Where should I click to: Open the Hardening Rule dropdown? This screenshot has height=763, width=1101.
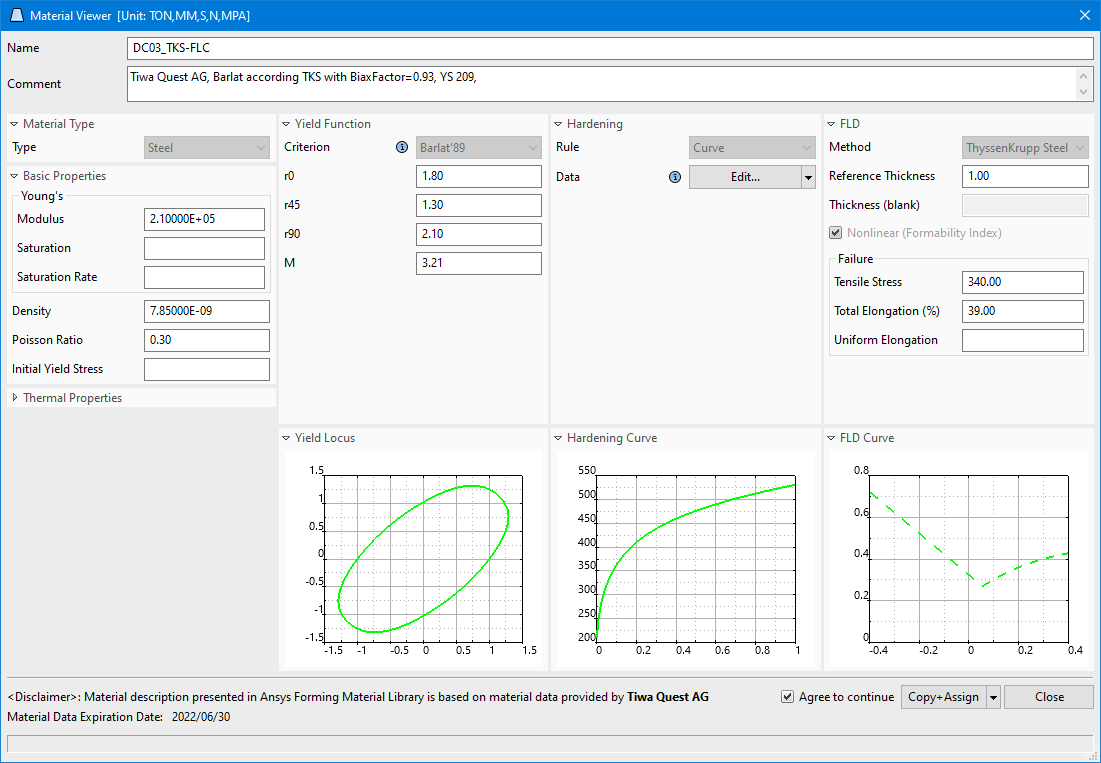coord(806,147)
